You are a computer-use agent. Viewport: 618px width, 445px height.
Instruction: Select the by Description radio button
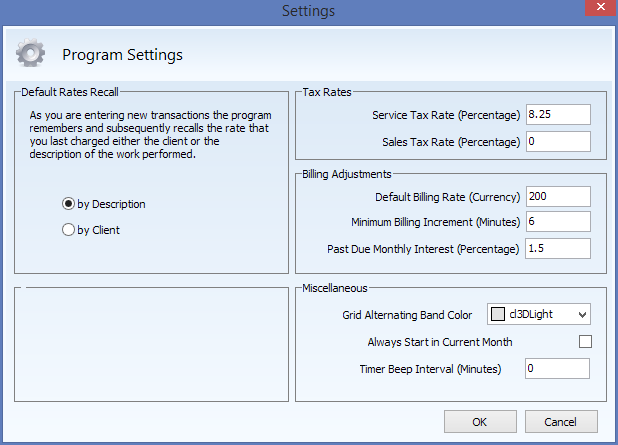(68, 204)
